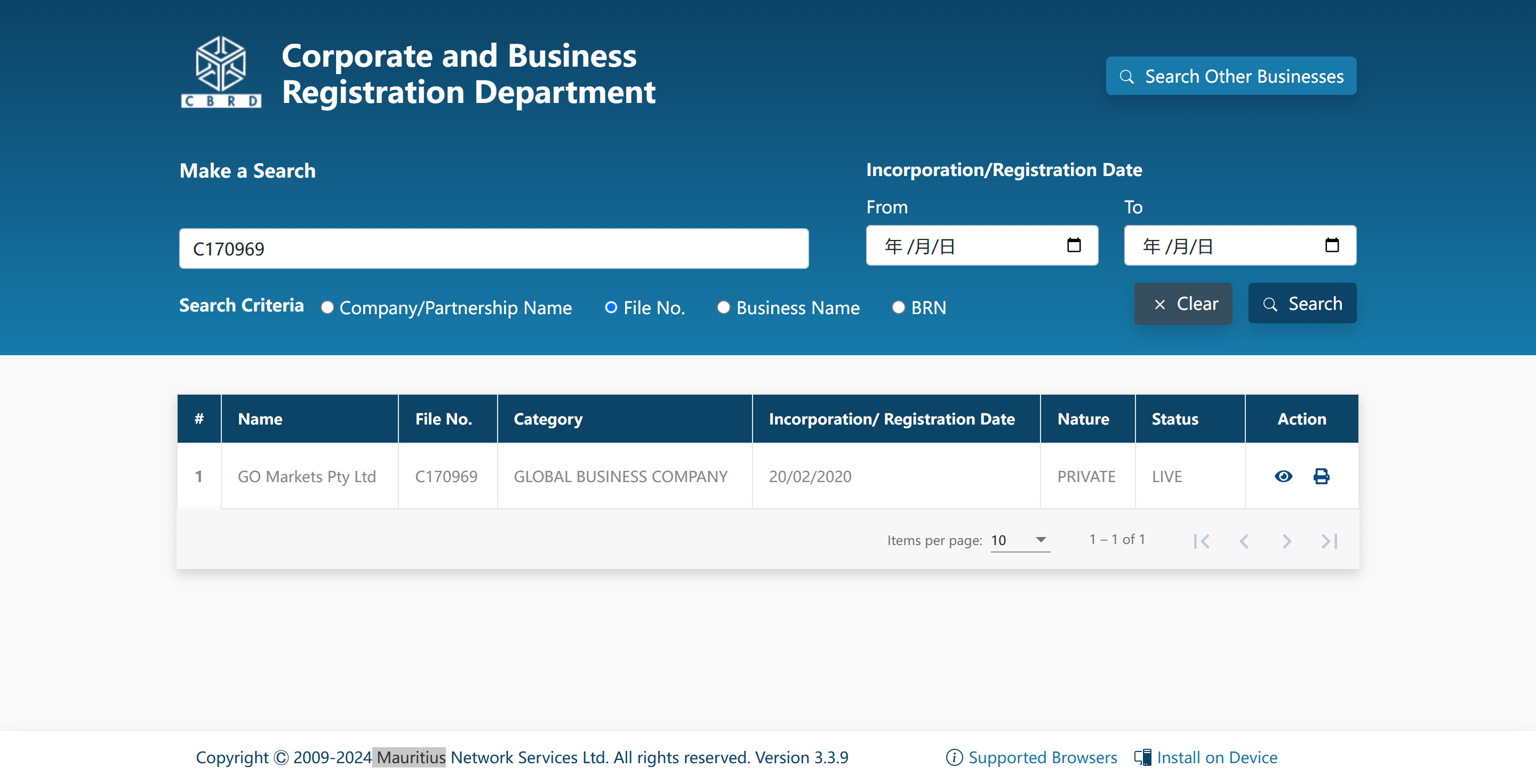
Task: Click the CBRD logo
Action: point(221,73)
